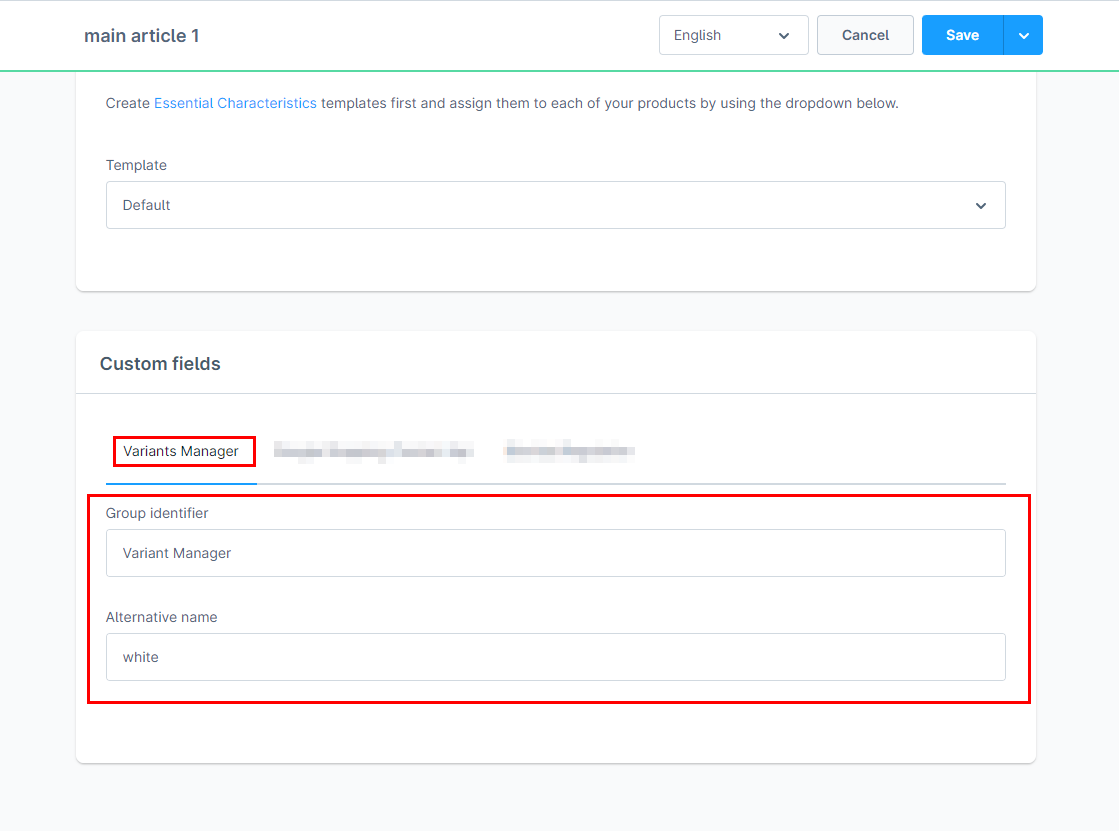
Task: Open the Essential Characteristics link
Action: click(236, 103)
